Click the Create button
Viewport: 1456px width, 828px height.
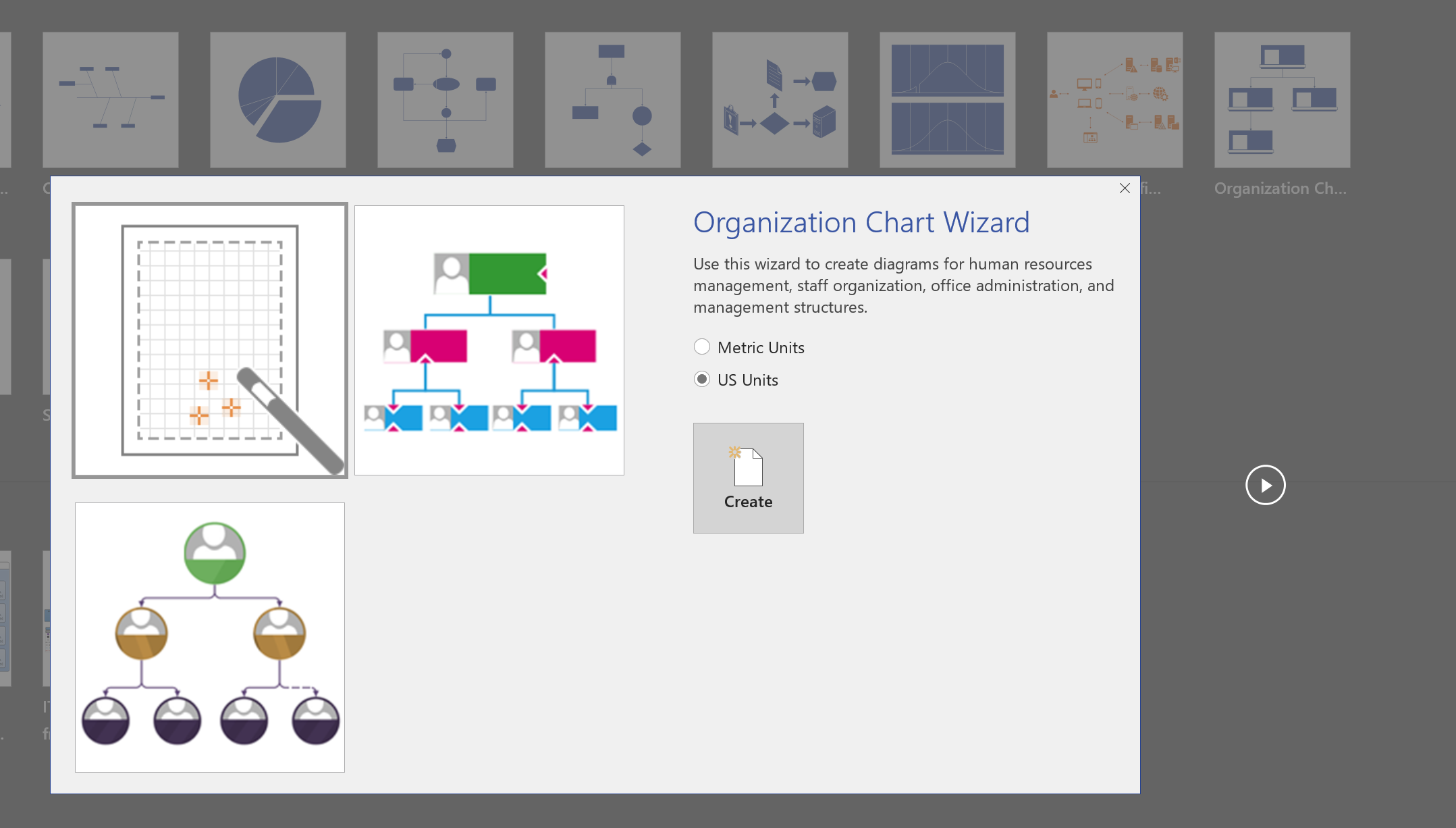coord(748,478)
